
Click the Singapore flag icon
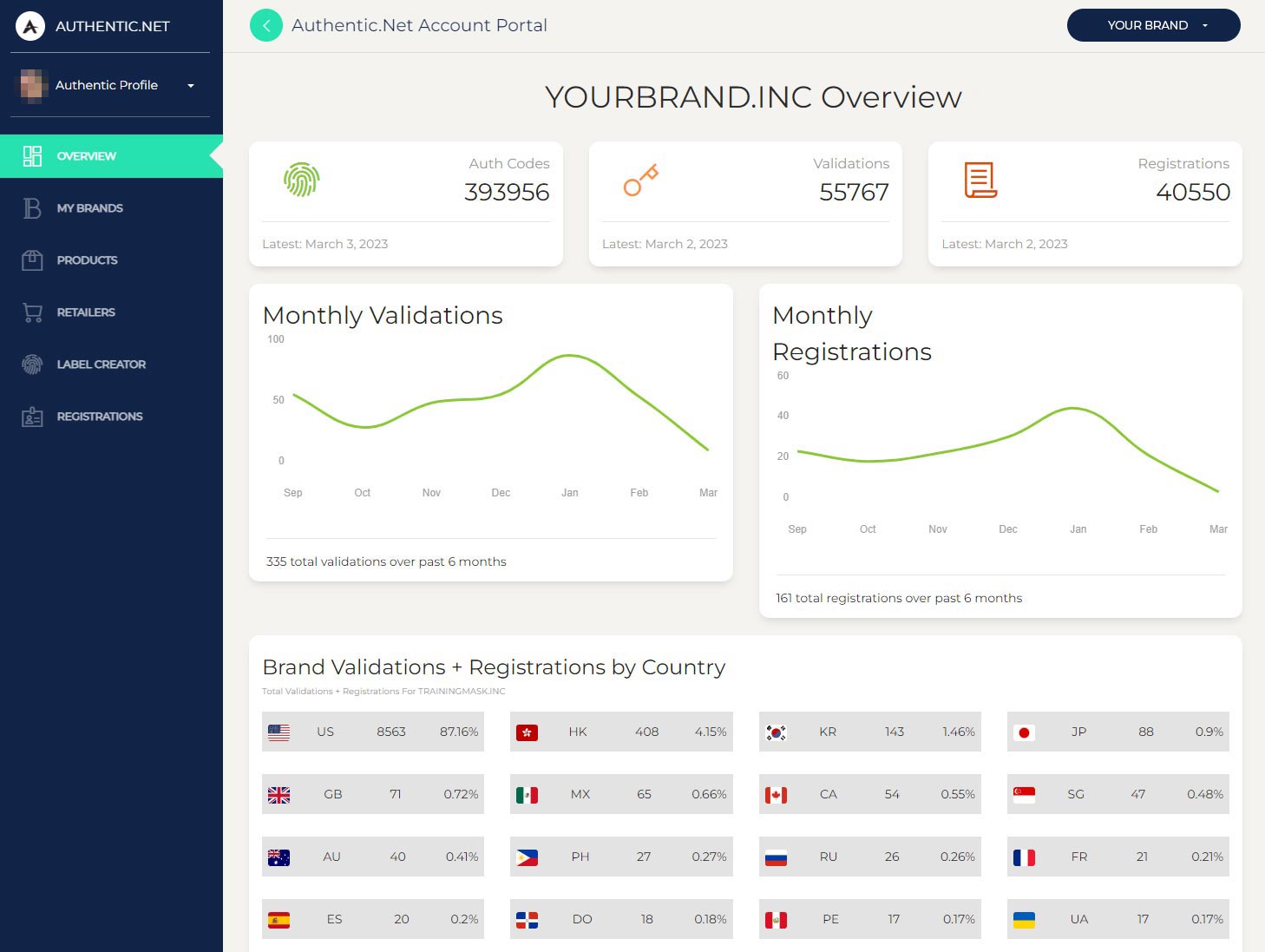click(1024, 795)
